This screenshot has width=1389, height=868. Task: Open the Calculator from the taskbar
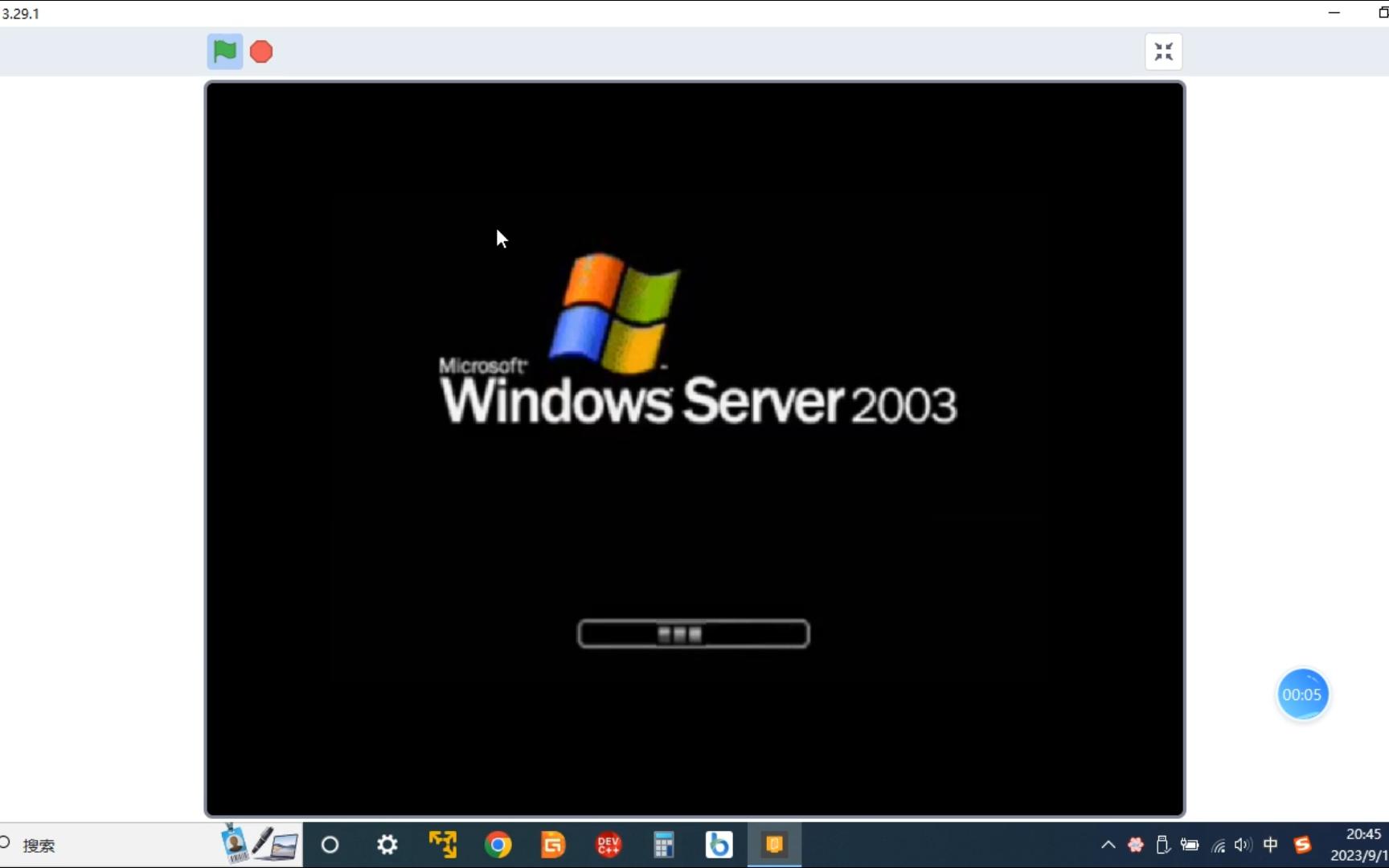(x=663, y=845)
